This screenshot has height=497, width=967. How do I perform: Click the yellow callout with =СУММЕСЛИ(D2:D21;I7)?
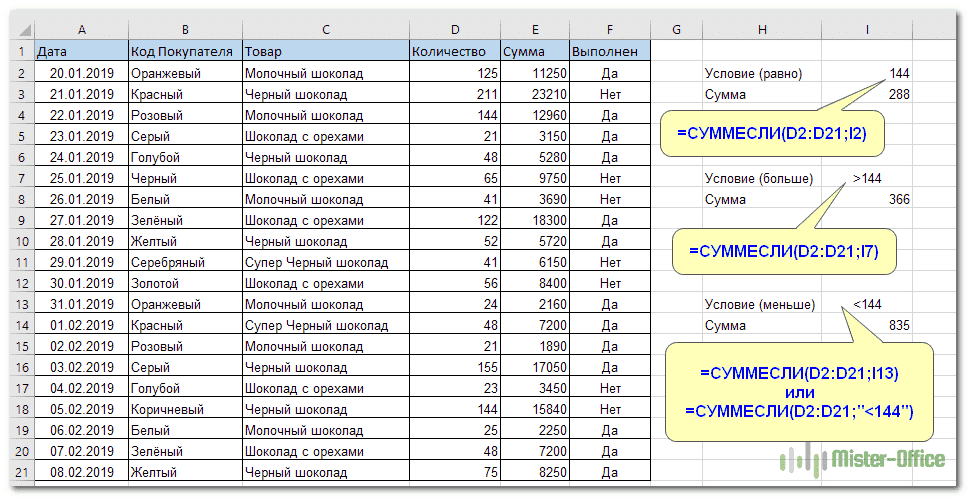pyautogui.click(x=784, y=251)
